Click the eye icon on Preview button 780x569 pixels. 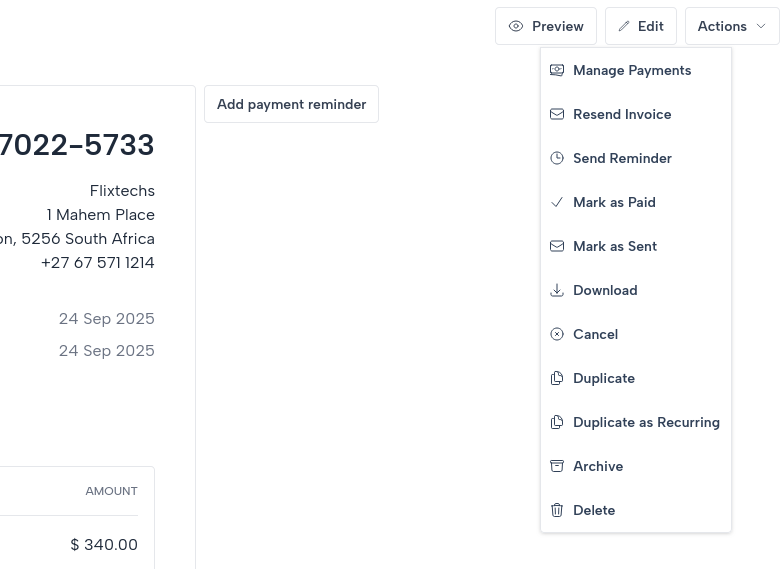(516, 26)
